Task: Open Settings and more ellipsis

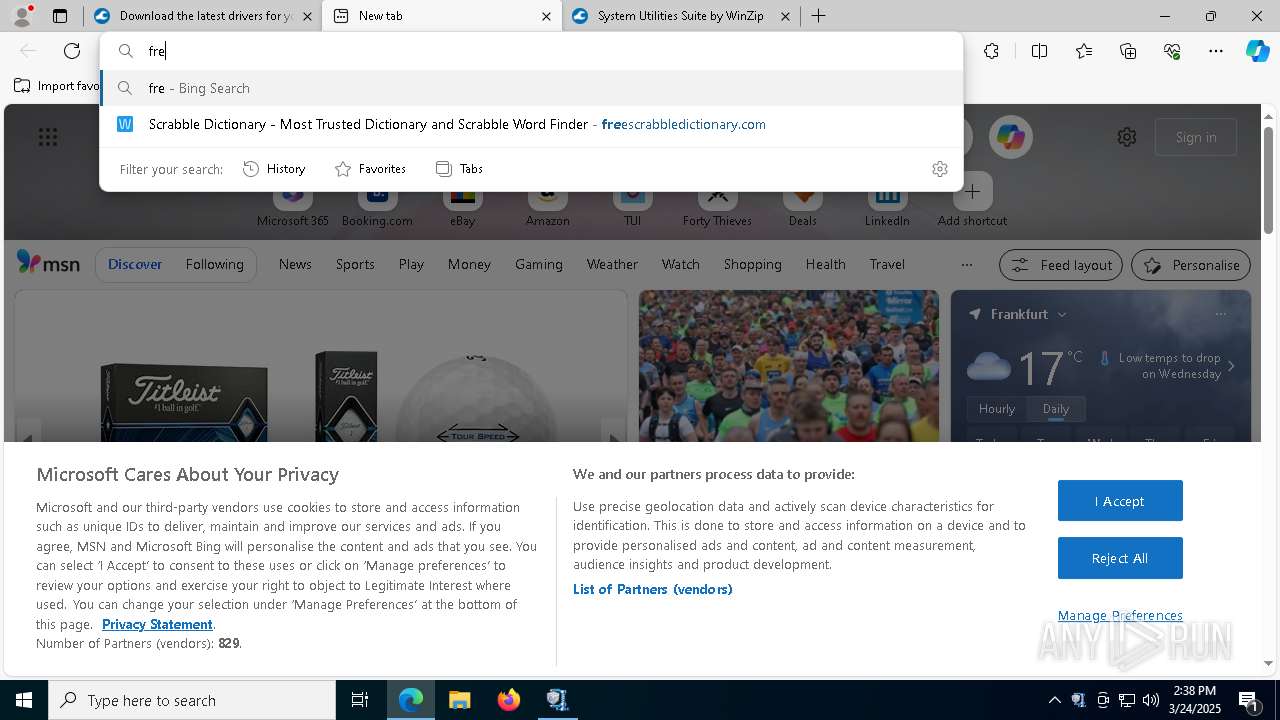Action: click(x=1216, y=51)
